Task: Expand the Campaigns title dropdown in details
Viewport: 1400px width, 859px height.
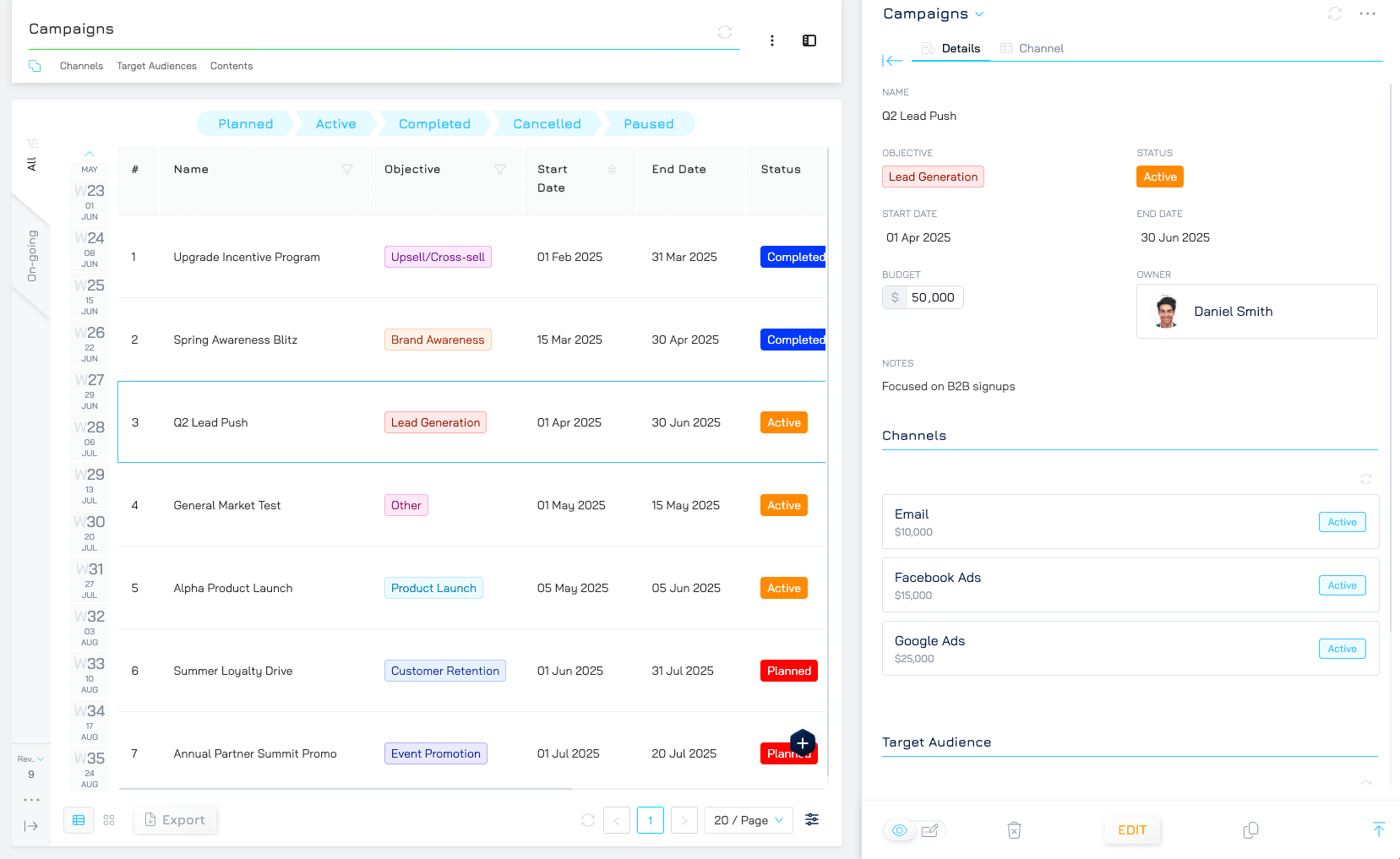Action: point(979,14)
